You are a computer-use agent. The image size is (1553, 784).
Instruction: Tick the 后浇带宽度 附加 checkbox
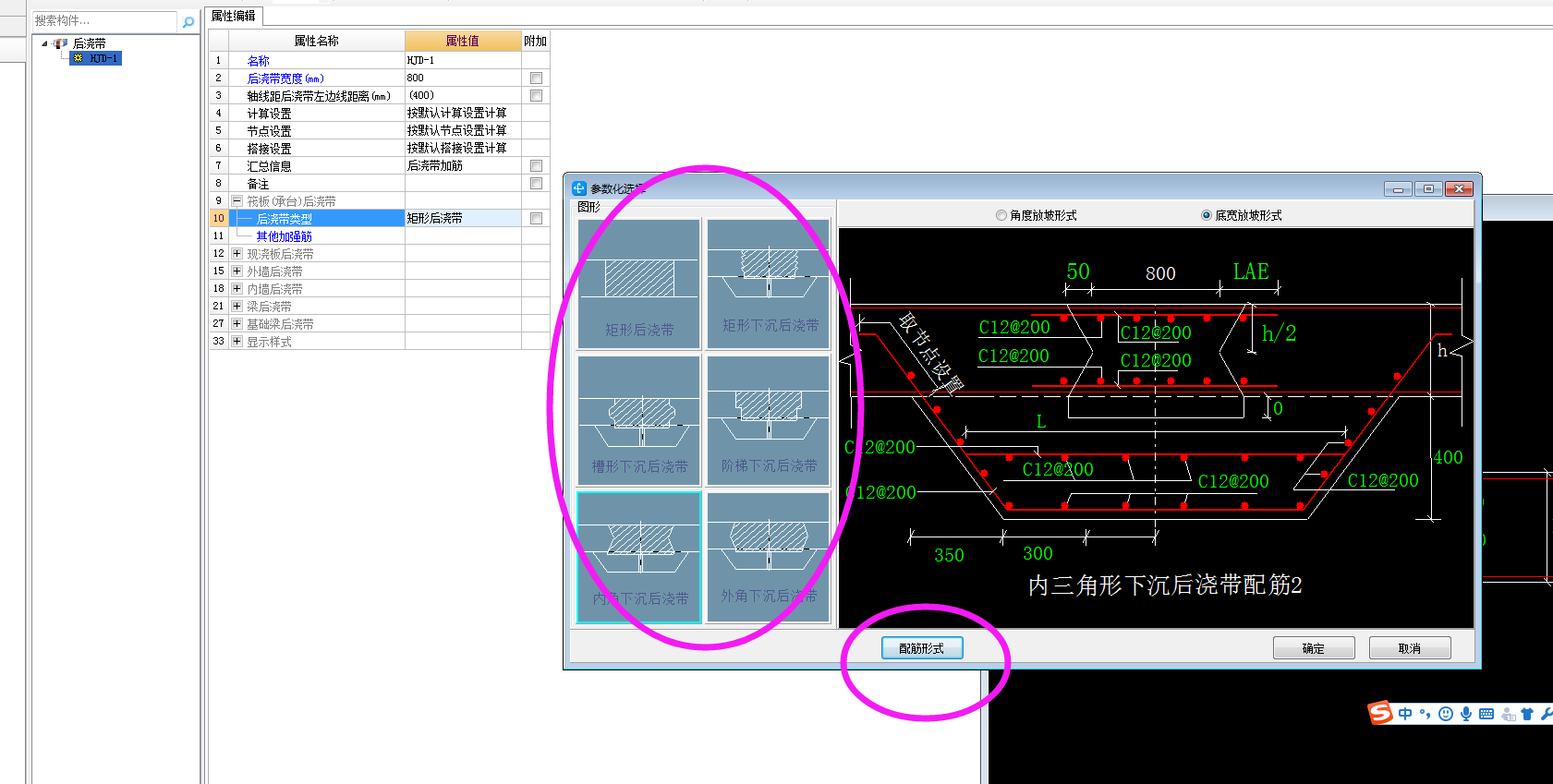[536, 78]
